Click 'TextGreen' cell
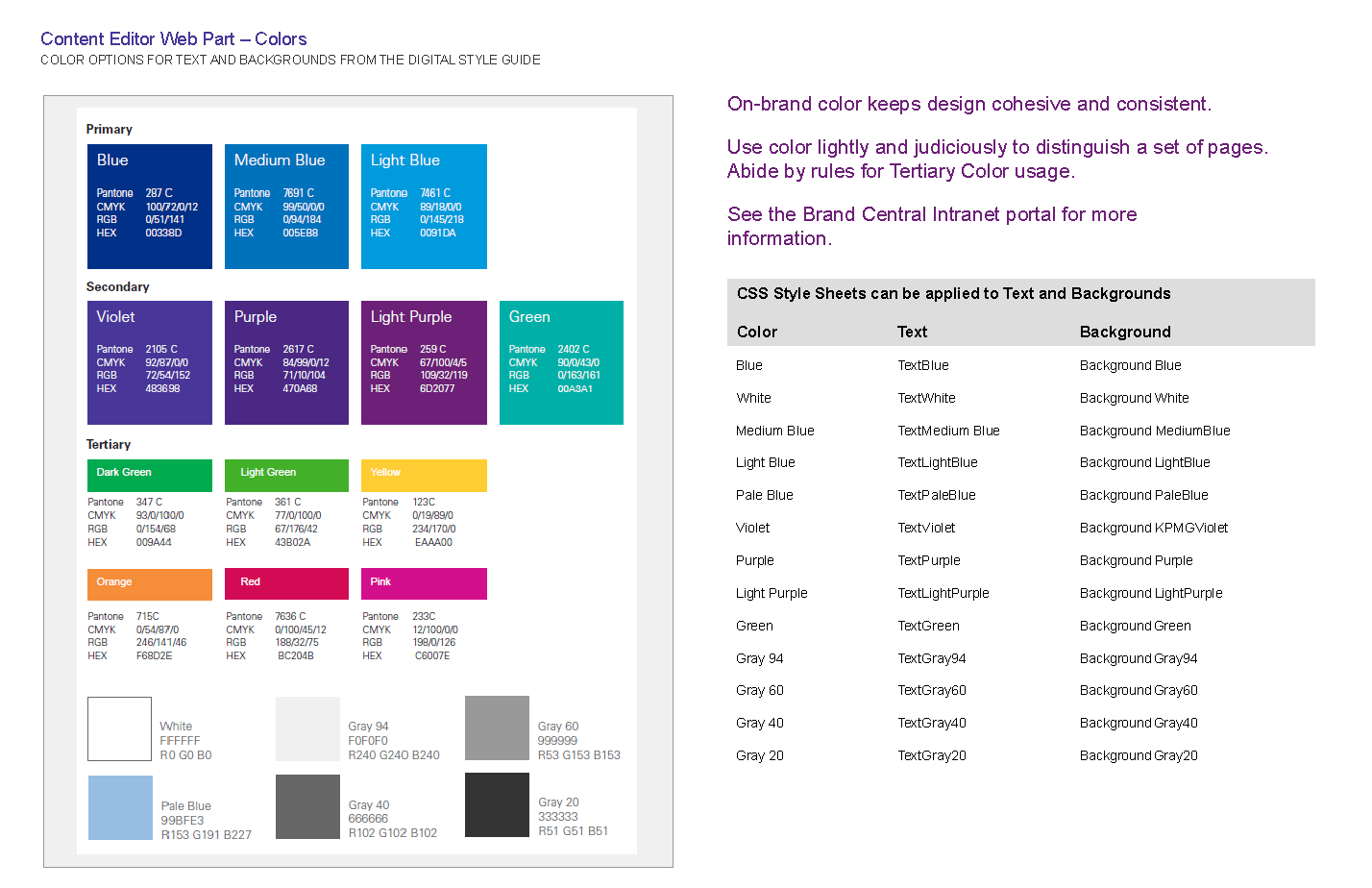Image resolution: width=1372 pixels, height=888 pixels. coord(929,627)
